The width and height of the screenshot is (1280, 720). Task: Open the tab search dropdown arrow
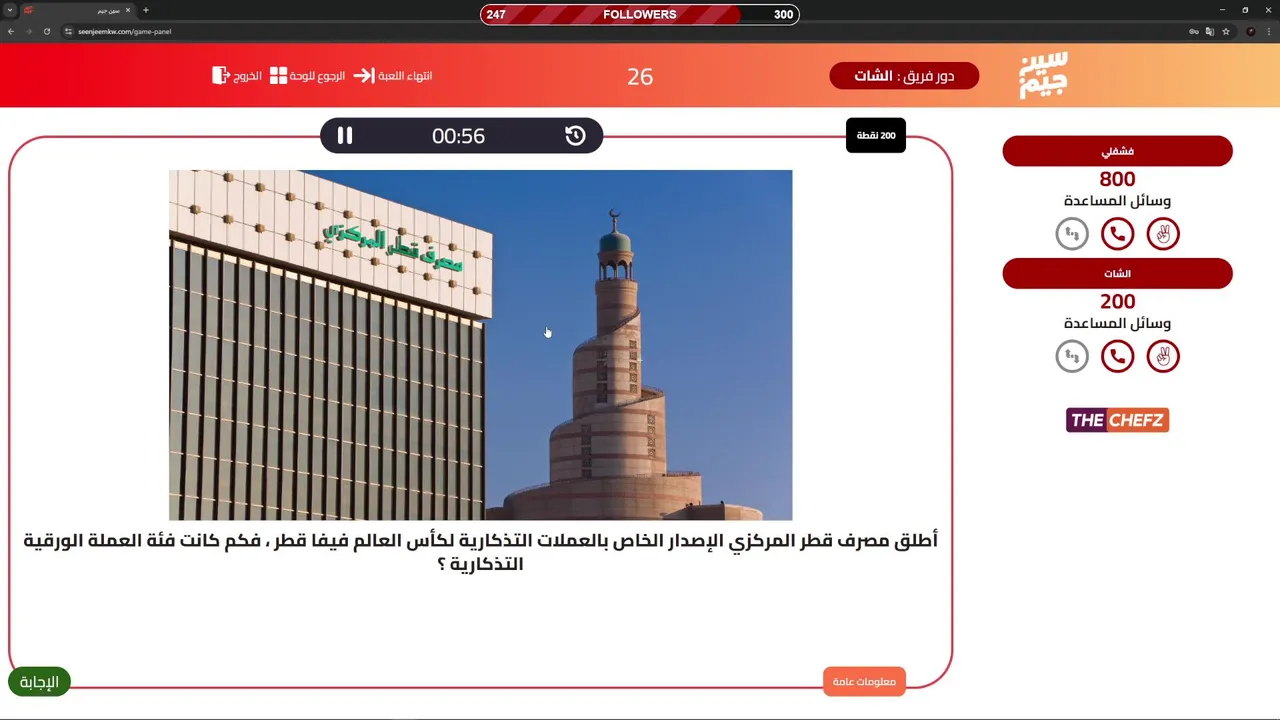tap(10, 10)
